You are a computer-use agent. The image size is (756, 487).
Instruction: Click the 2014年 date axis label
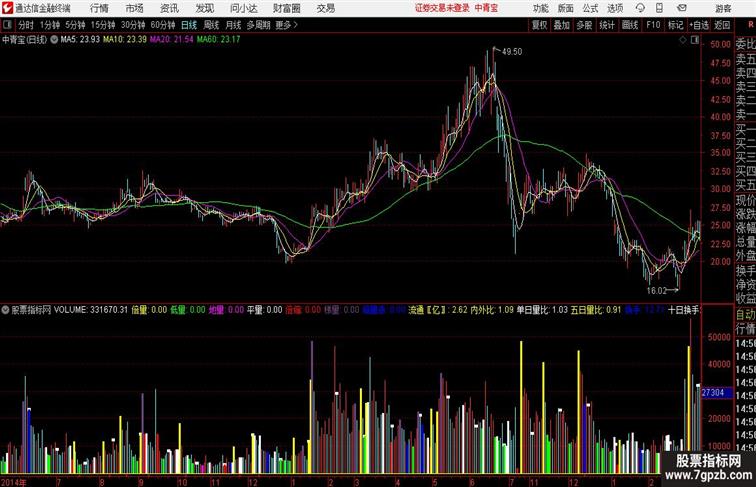point(14,482)
